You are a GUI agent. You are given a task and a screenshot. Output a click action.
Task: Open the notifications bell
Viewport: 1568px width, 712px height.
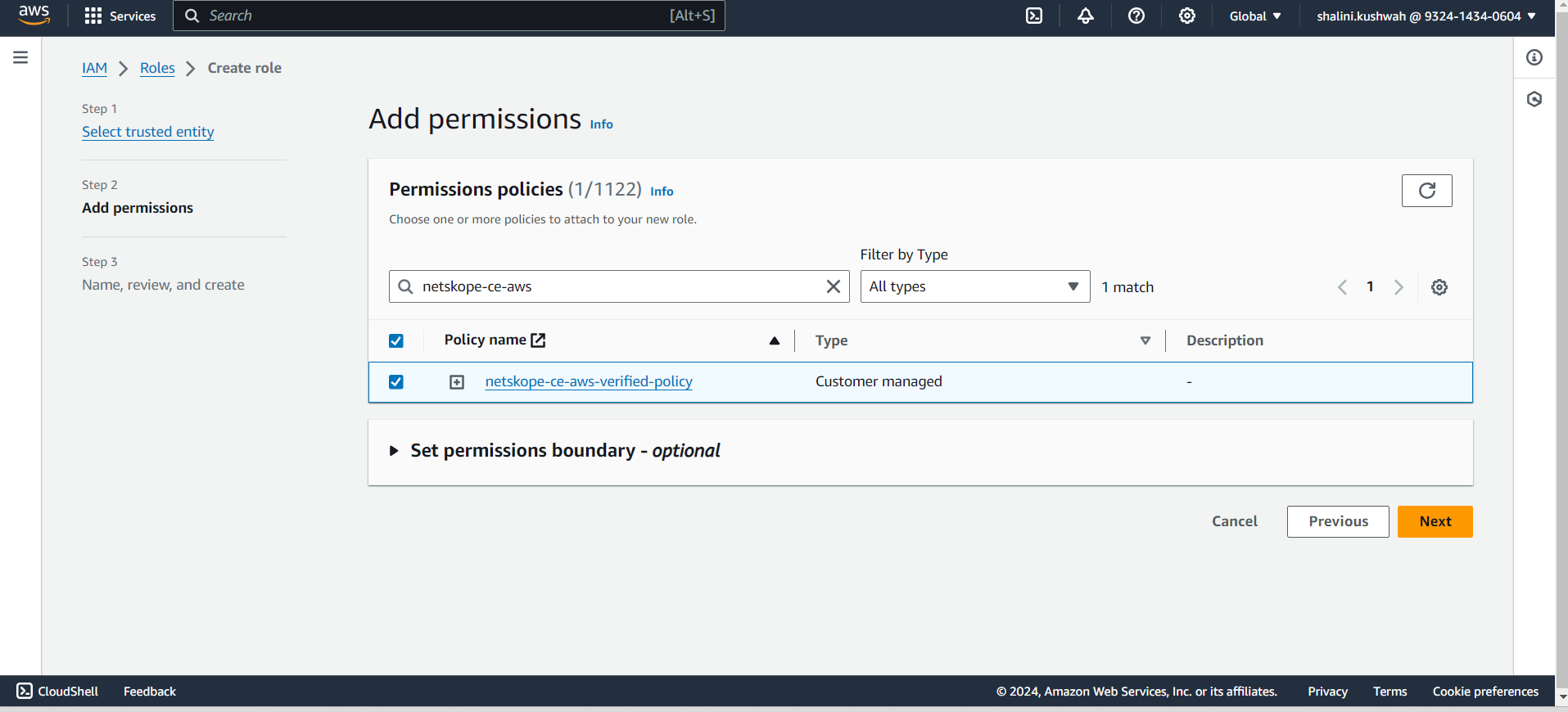coord(1085,16)
